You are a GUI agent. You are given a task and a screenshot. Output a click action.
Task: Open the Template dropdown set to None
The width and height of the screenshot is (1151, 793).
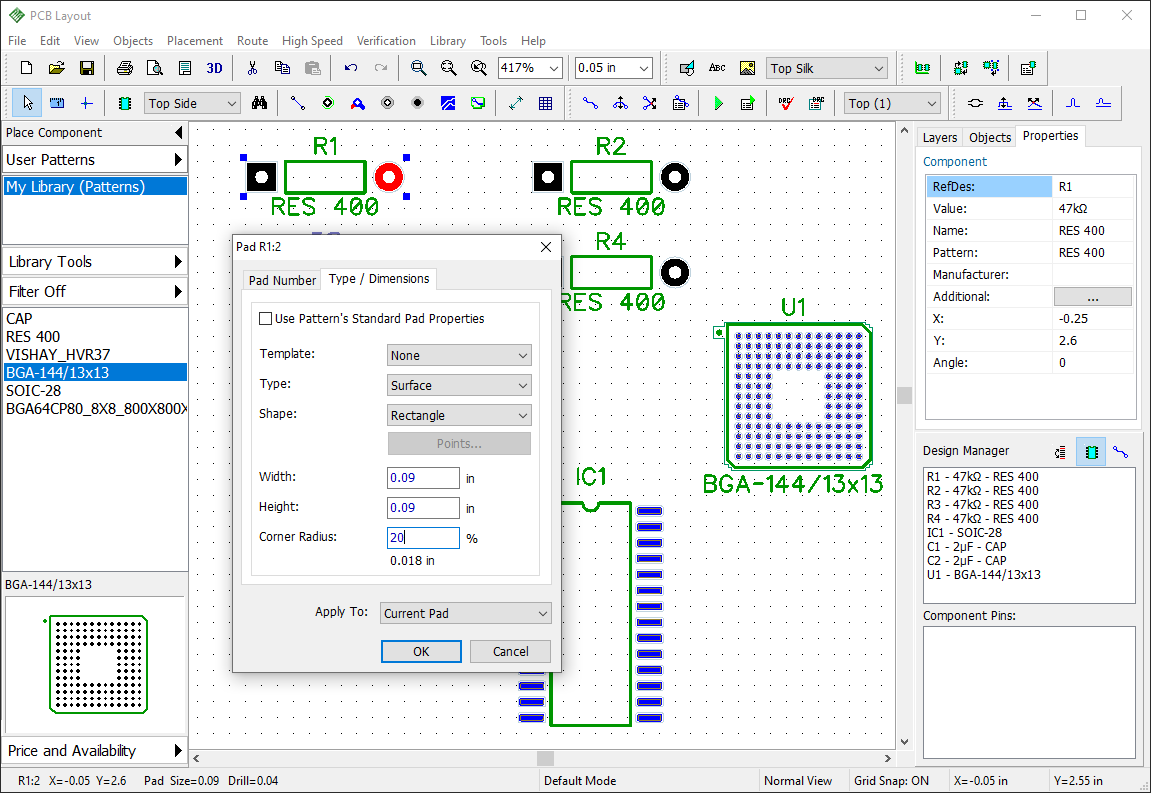coord(459,355)
